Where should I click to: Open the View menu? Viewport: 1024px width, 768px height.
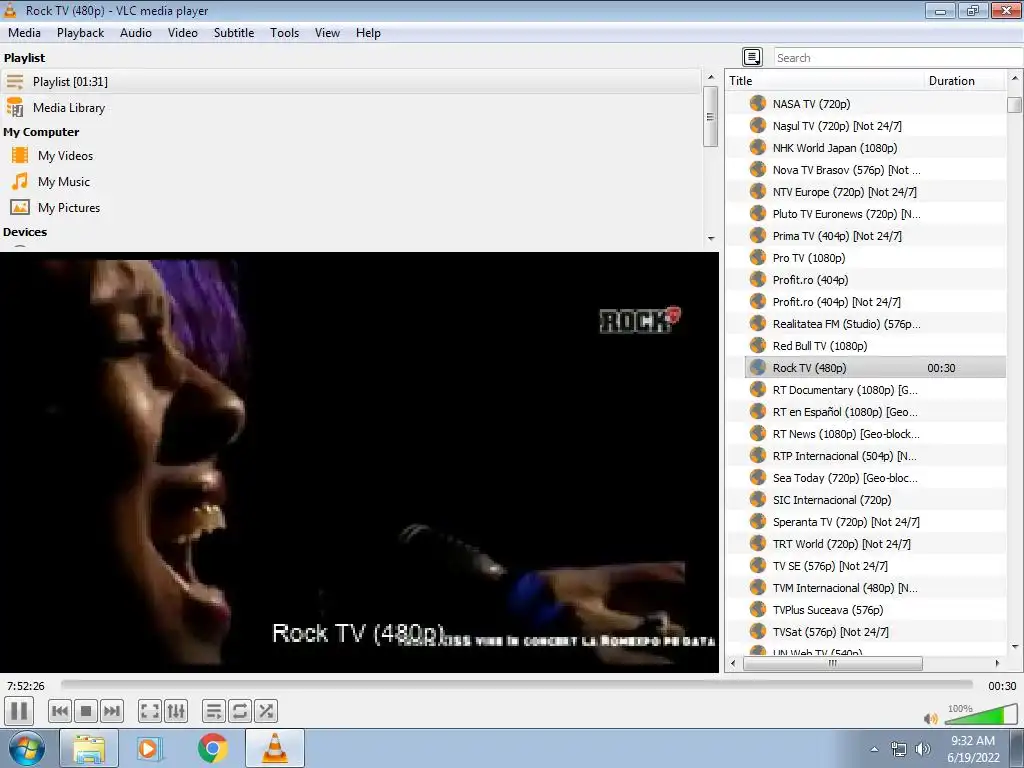click(327, 33)
